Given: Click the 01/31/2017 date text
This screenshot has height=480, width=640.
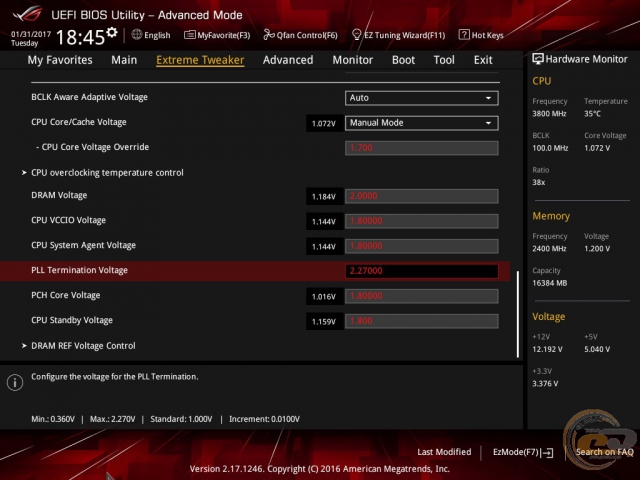Looking at the screenshot, I should [31, 34].
